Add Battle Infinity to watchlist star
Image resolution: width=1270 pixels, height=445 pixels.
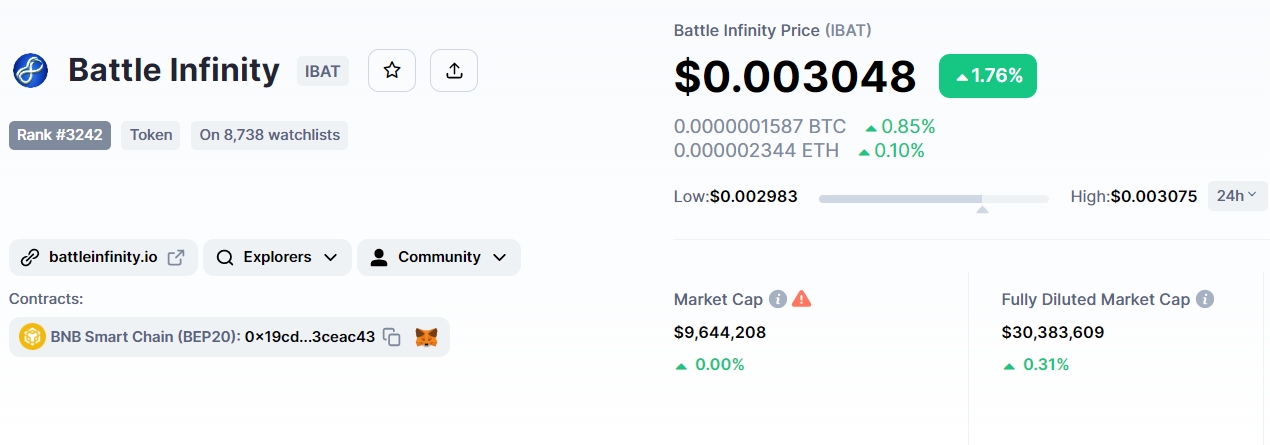tap(392, 70)
